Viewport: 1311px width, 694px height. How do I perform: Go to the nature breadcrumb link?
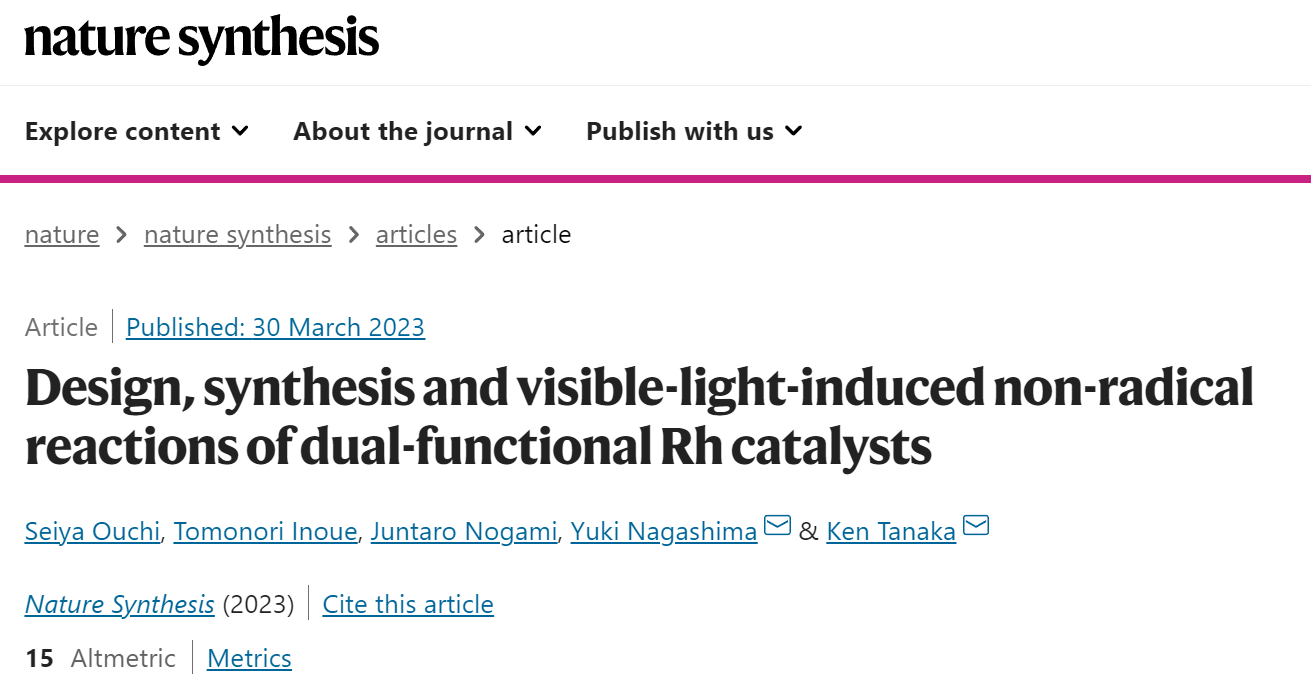coord(62,235)
